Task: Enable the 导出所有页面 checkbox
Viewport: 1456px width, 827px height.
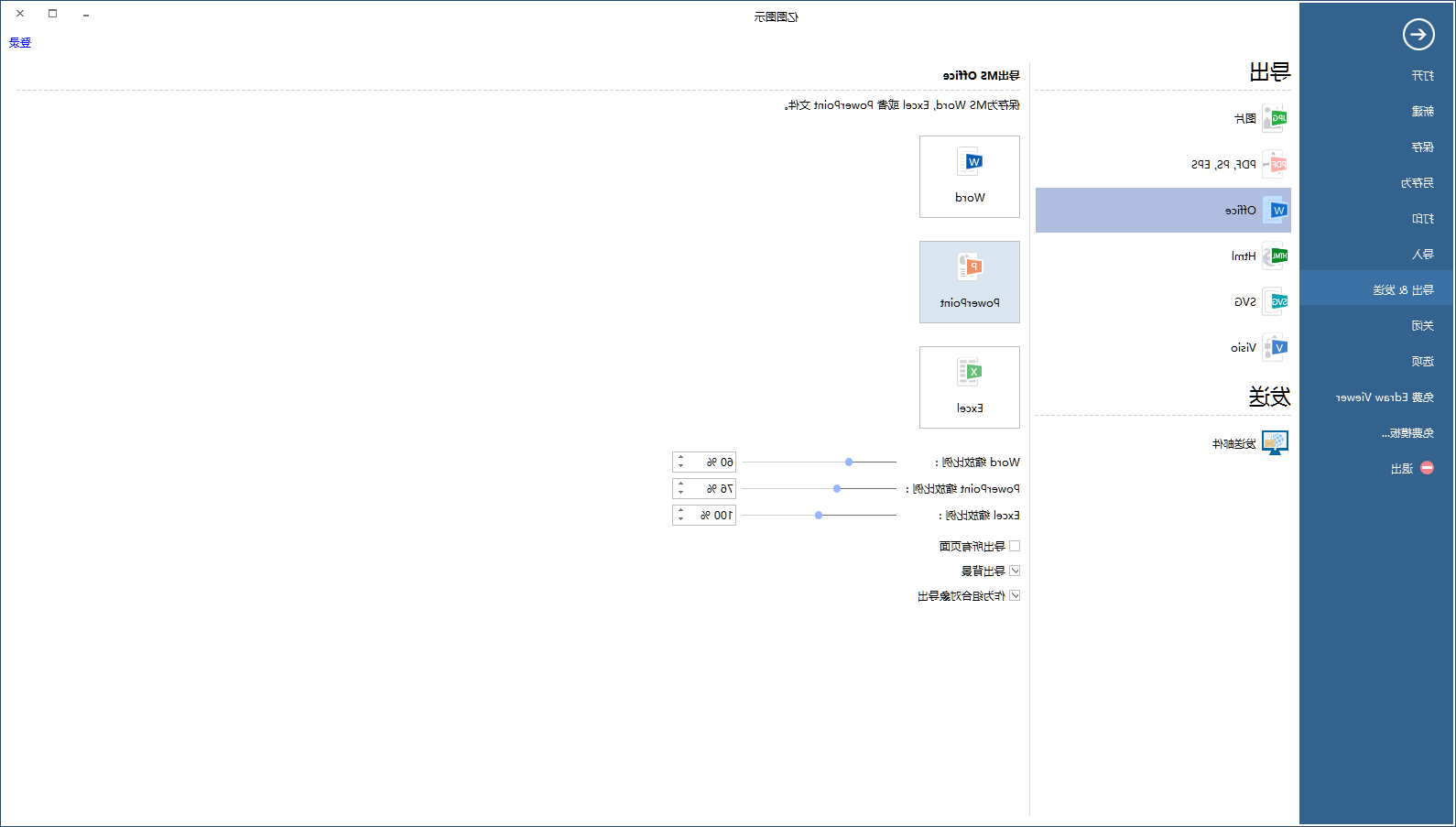Action: point(1015,546)
